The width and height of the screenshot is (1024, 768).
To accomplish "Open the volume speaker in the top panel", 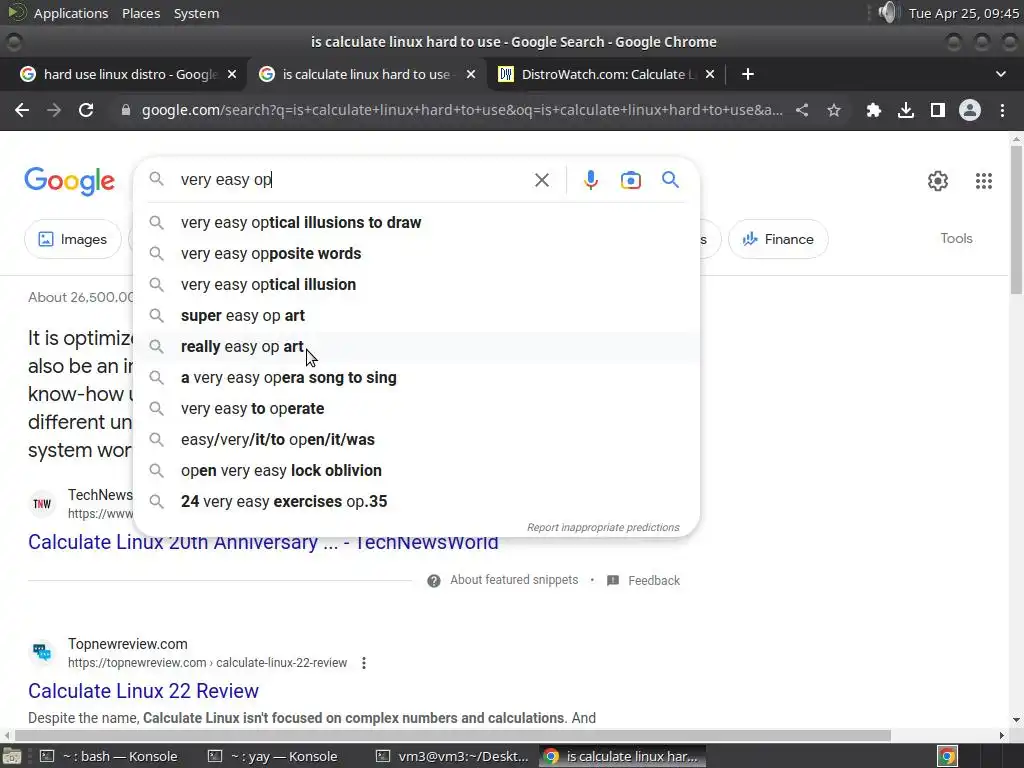I will (x=888, y=12).
